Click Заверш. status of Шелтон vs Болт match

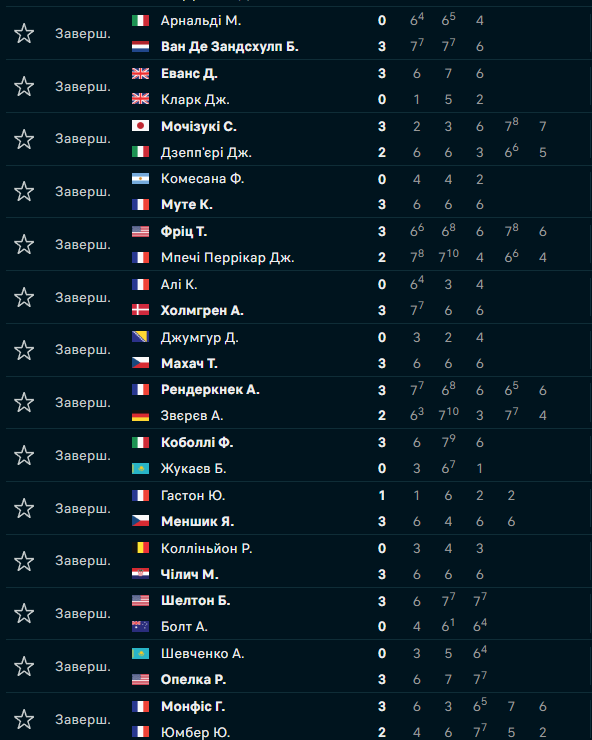coord(83,614)
